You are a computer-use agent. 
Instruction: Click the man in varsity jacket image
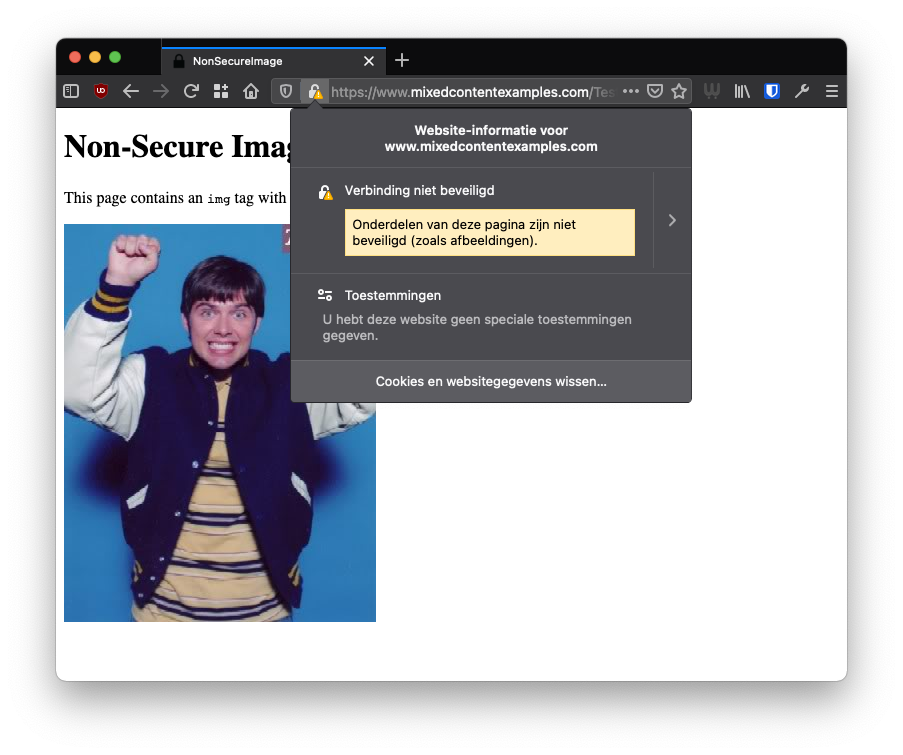coord(219,423)
